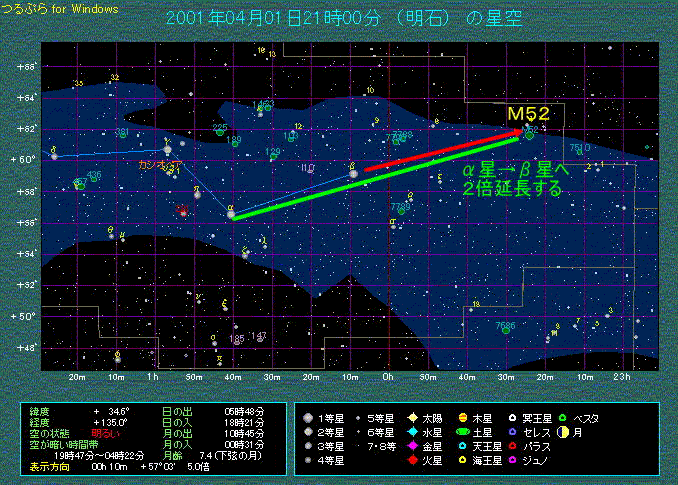Click the red 明るい sky status value
The height and width of the screenshot is (485, 678).
click(x=105, y=431)
